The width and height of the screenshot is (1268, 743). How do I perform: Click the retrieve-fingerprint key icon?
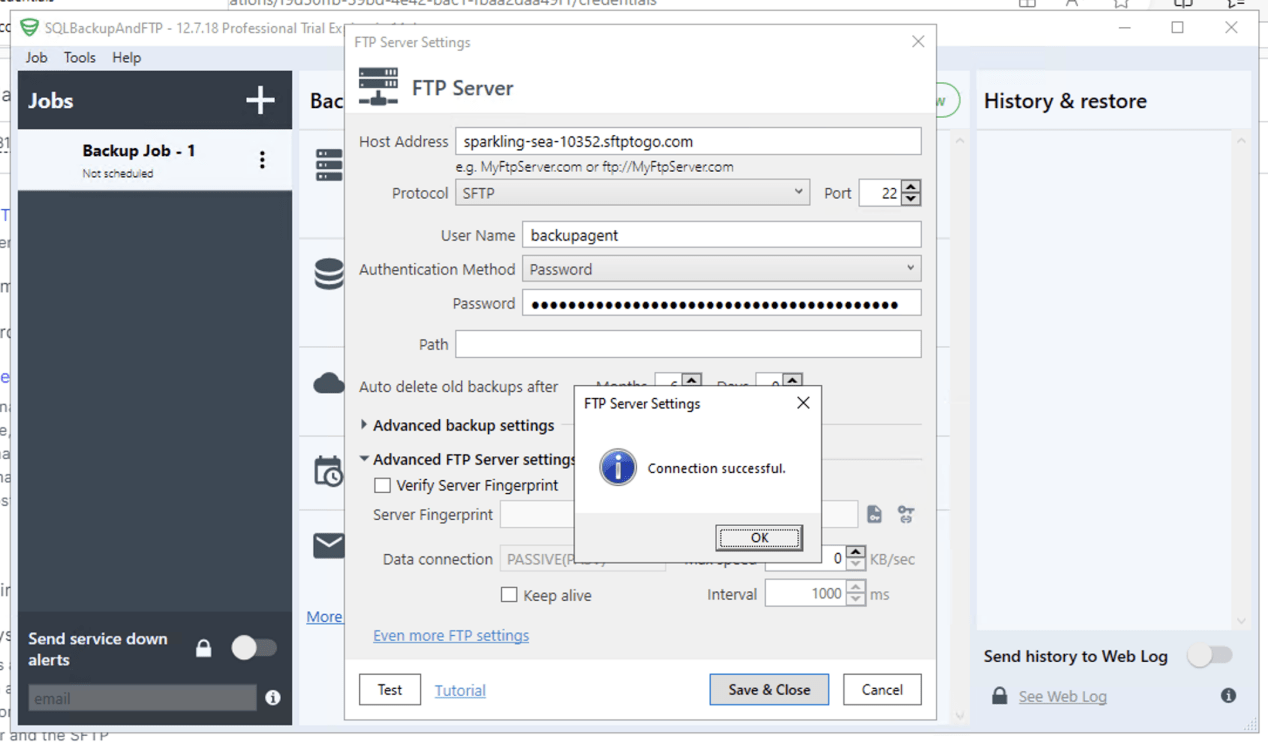(906, 513)
